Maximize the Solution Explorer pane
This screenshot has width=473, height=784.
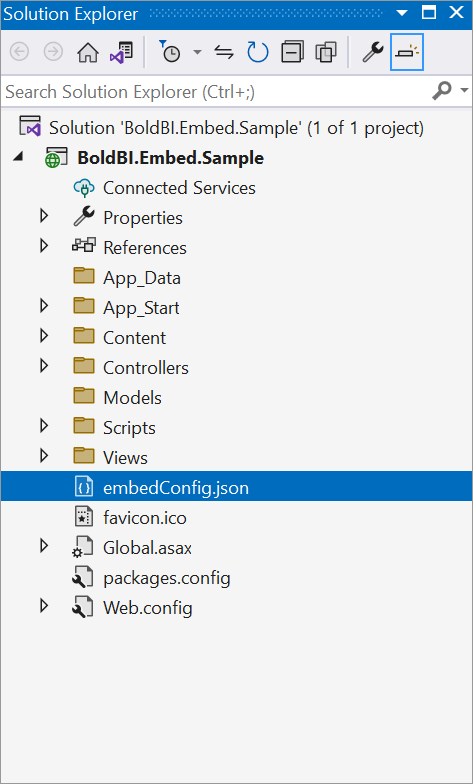(x=429, y=12)
